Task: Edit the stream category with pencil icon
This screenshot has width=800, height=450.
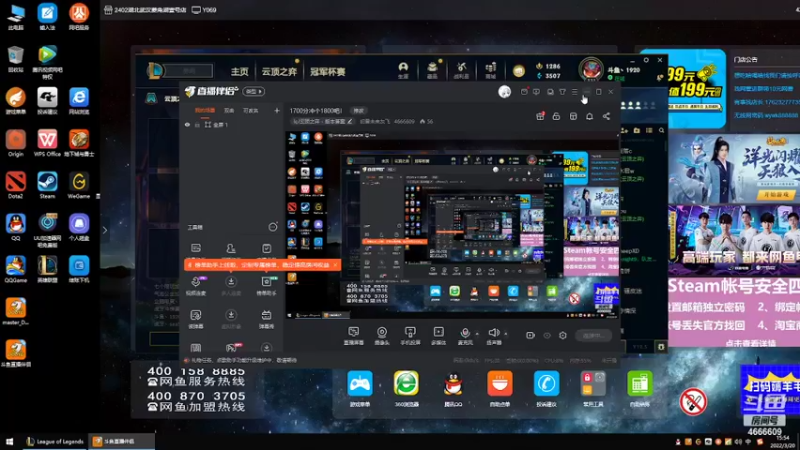Action: click(x=350, y=121)
